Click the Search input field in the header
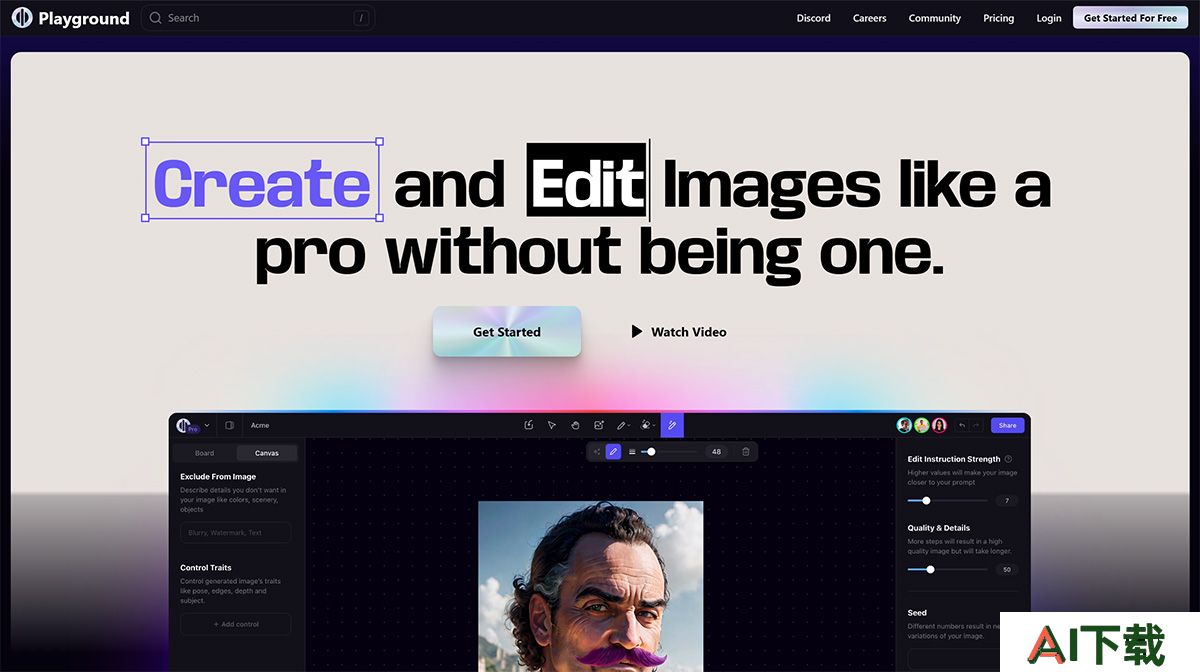 tap(258, 18)
